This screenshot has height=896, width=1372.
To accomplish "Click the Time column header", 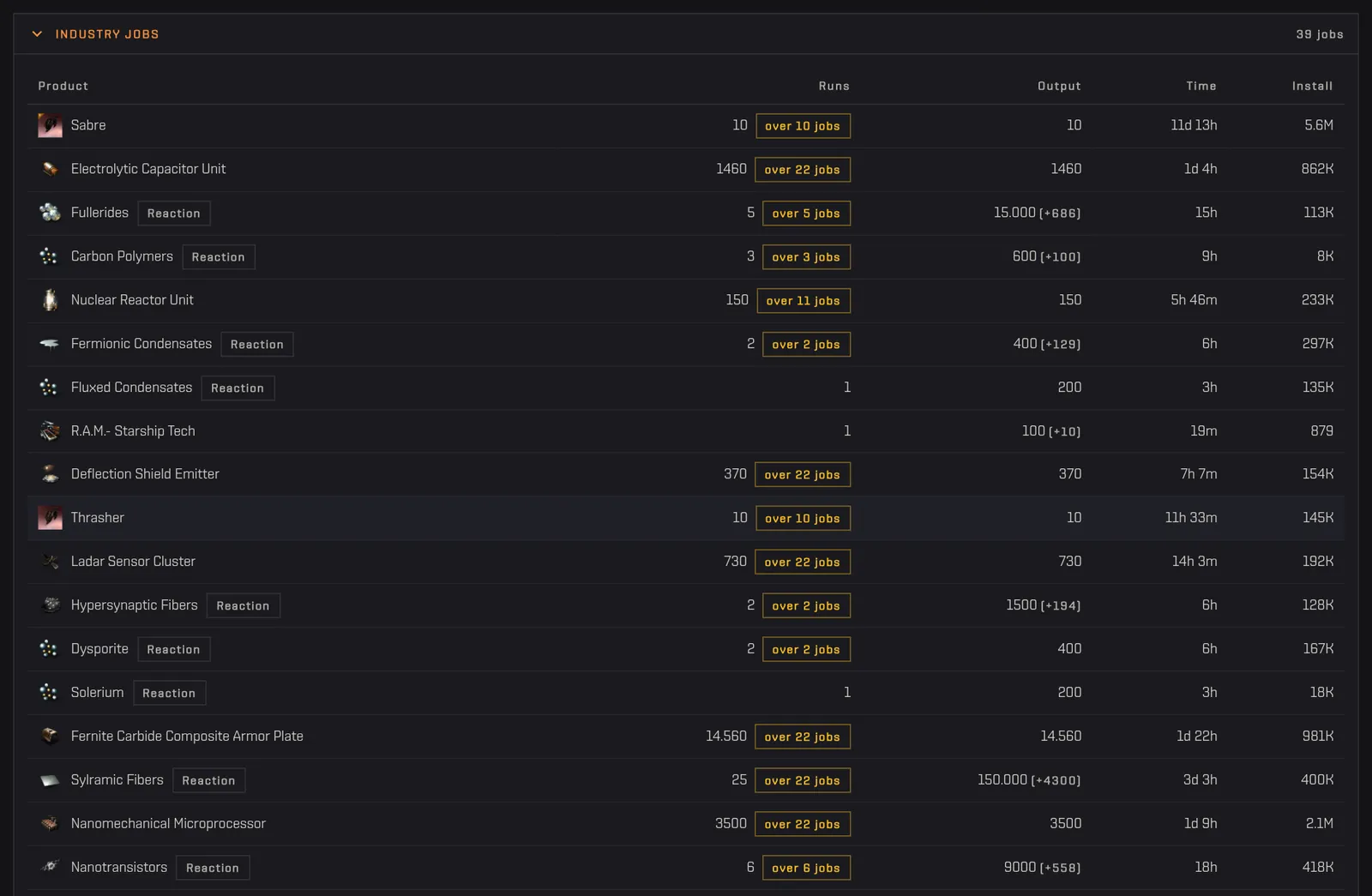I will point(1200,86).
